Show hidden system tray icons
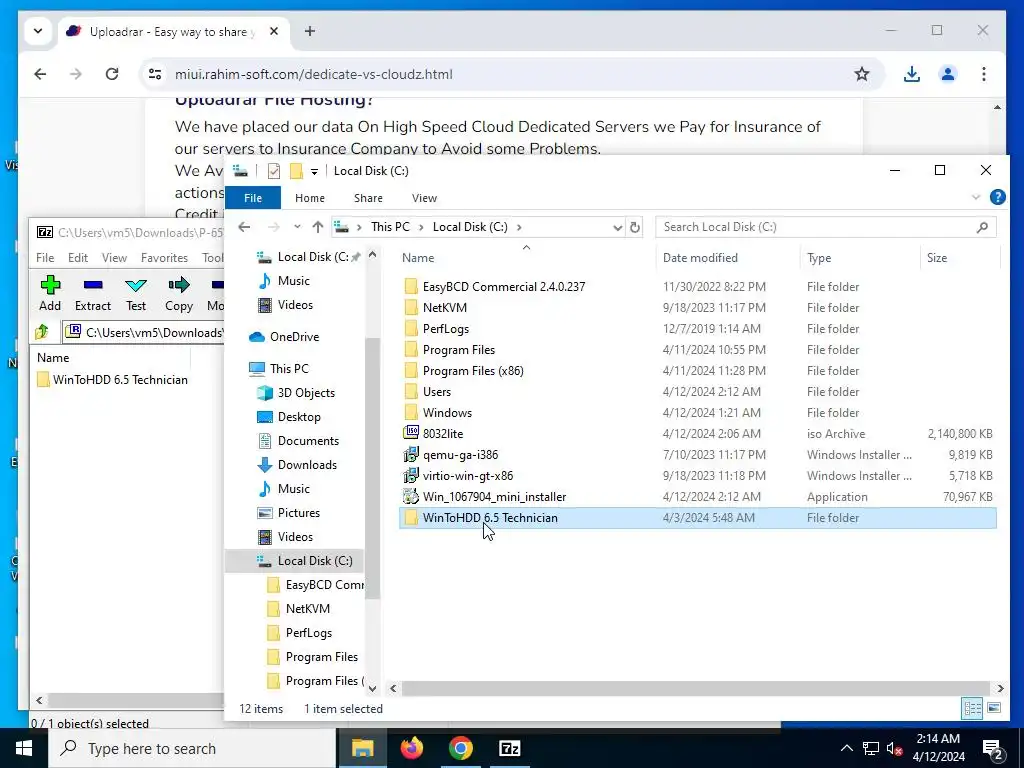 [846, 748]
